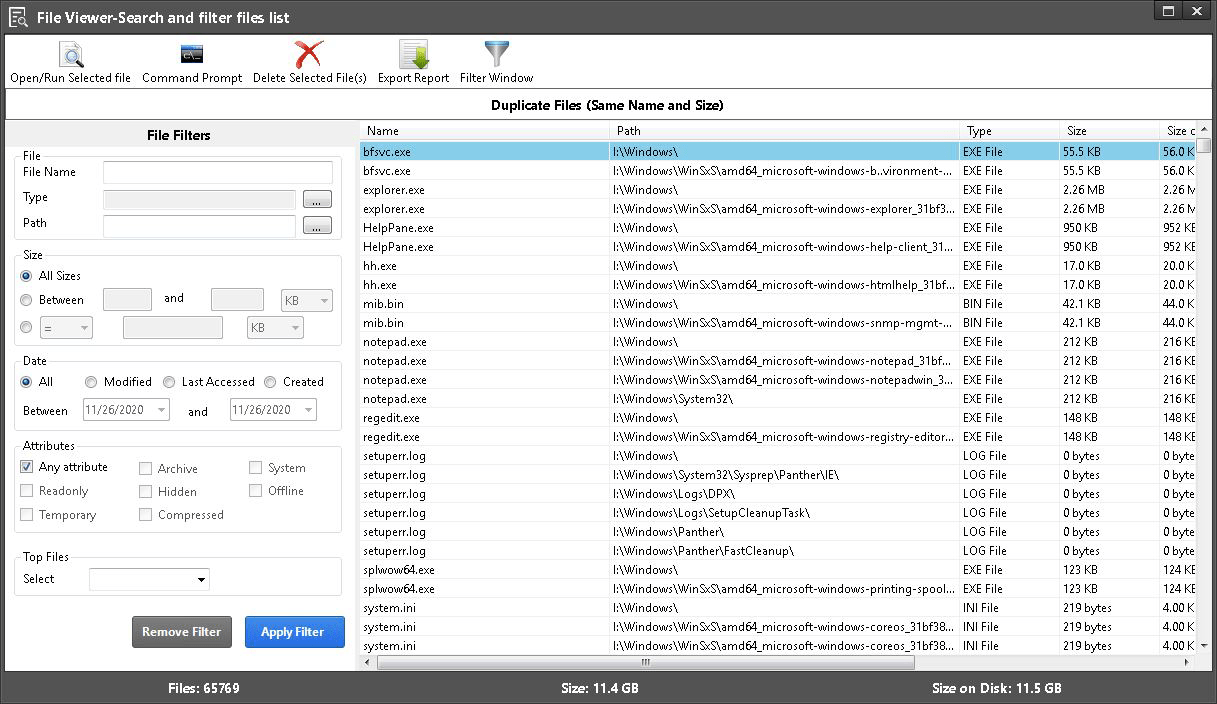
Task: Open the equals comparison operator dropdown
Action: pyautogui.click(x=66, y=327)
